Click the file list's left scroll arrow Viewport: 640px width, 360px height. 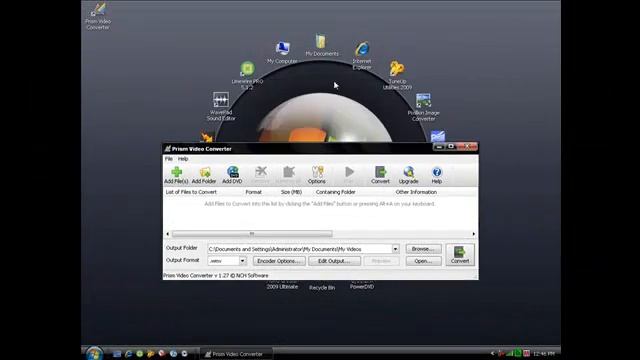pos(167,234)
